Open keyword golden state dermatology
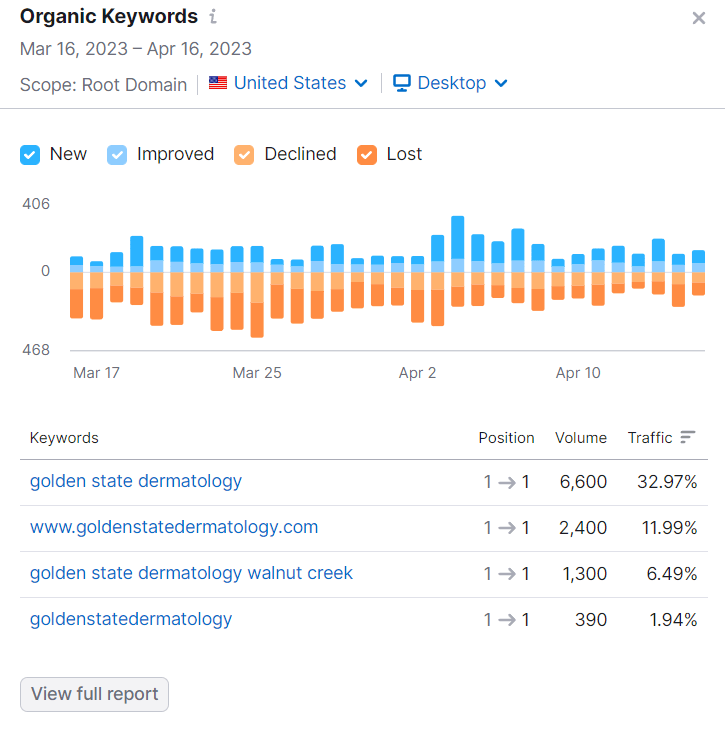 click(136, 481)
